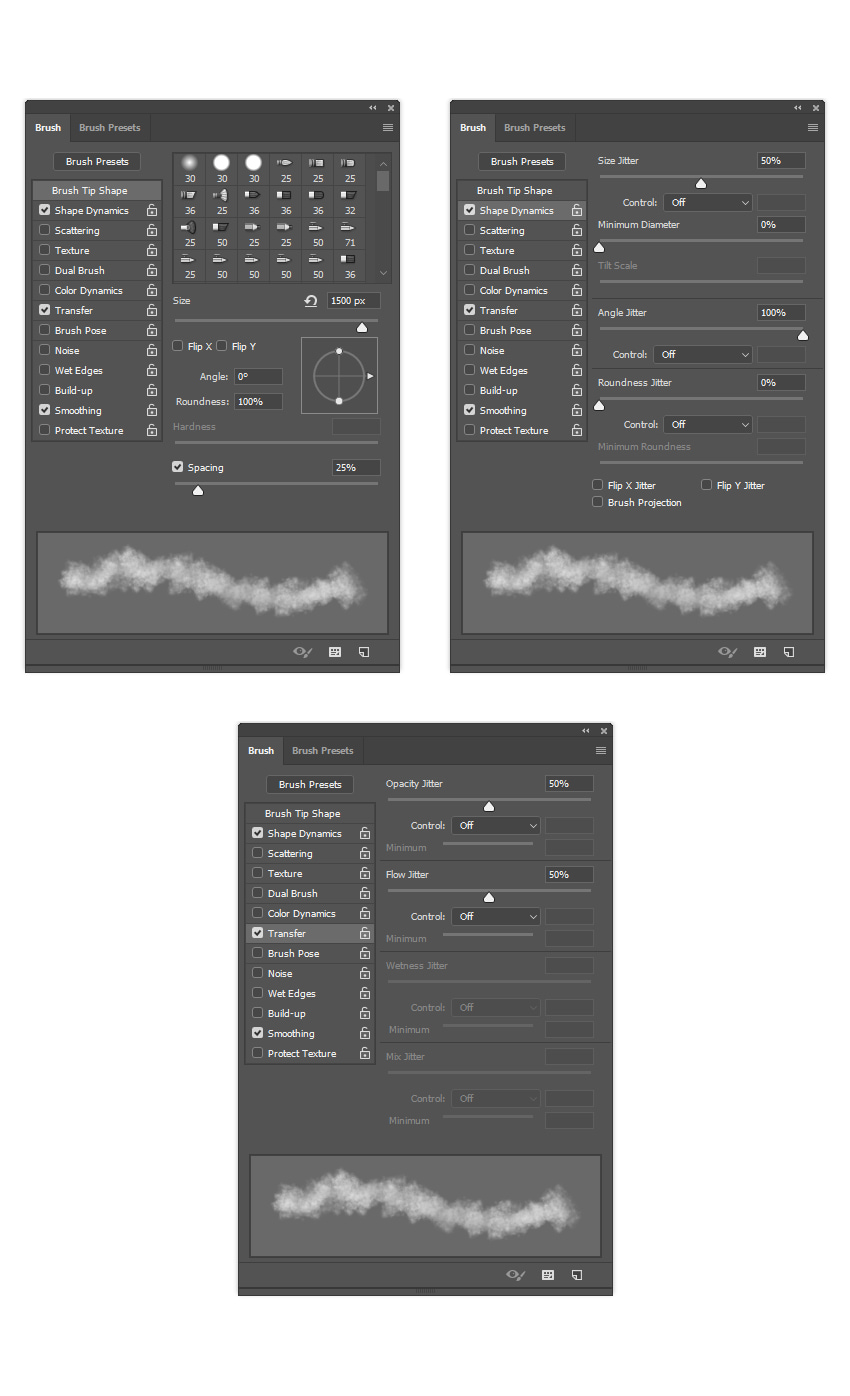The height and width of the screenshot is (1396, 850).
Task: Uncheck the Spacing checkbox
Action: 178,467
